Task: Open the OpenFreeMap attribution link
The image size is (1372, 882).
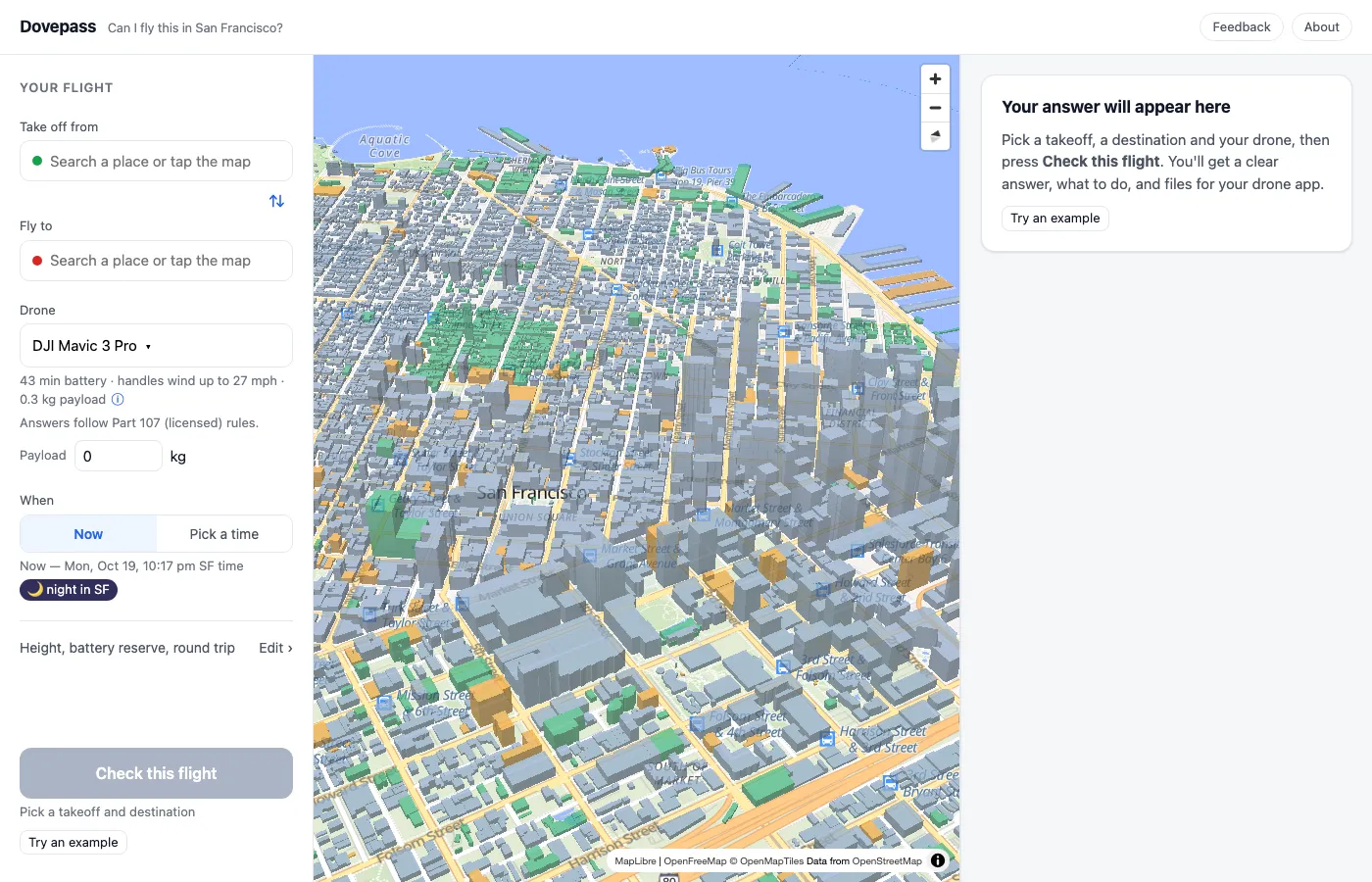Action: click(x=695, y=861)
